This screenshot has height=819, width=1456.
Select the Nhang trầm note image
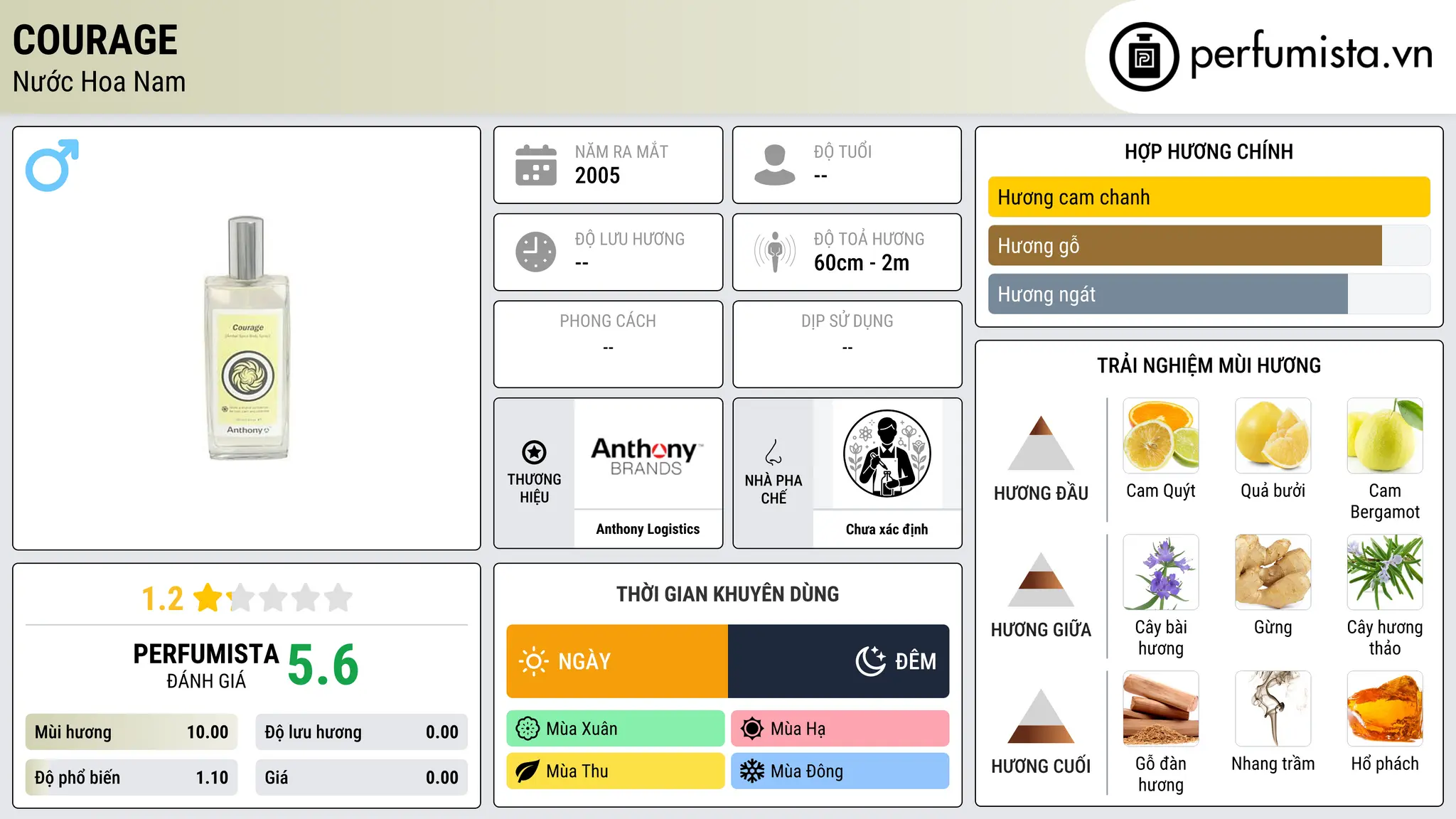(x=1273, y=709)
